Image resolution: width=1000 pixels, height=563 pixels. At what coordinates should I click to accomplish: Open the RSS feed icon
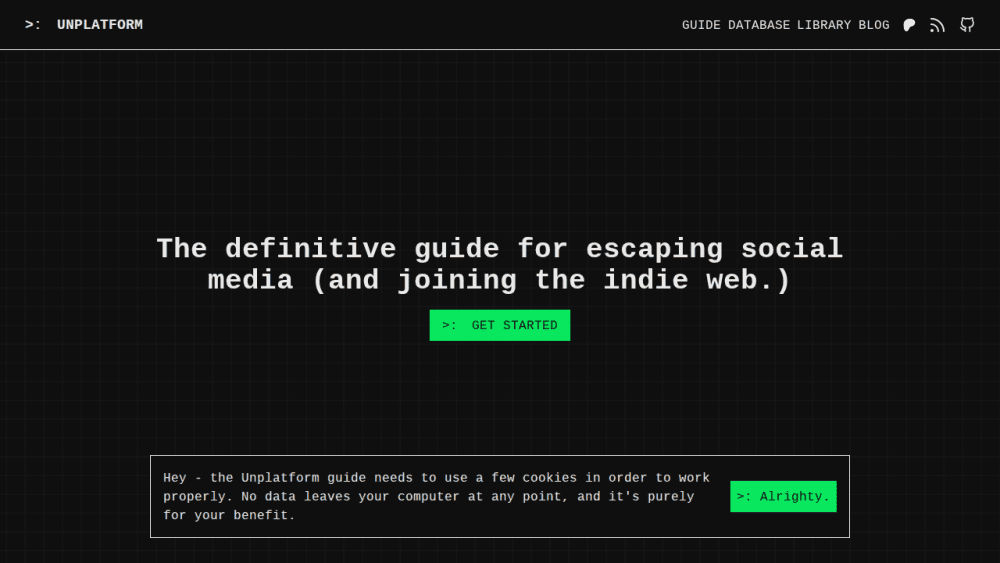pyautogui.click(x=937, y=25)
